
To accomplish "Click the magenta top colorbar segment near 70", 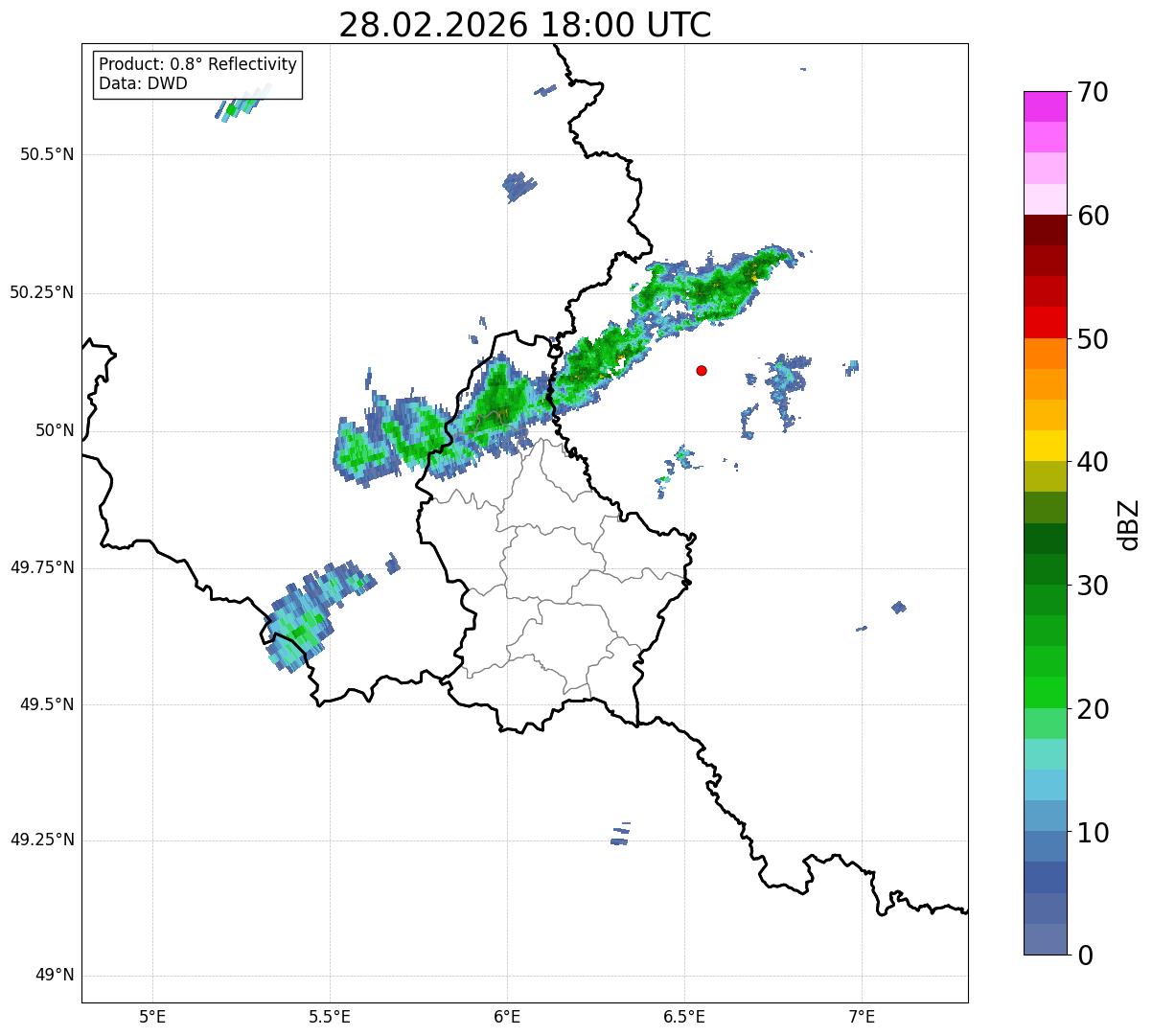I will click(x=1046, y=106).
